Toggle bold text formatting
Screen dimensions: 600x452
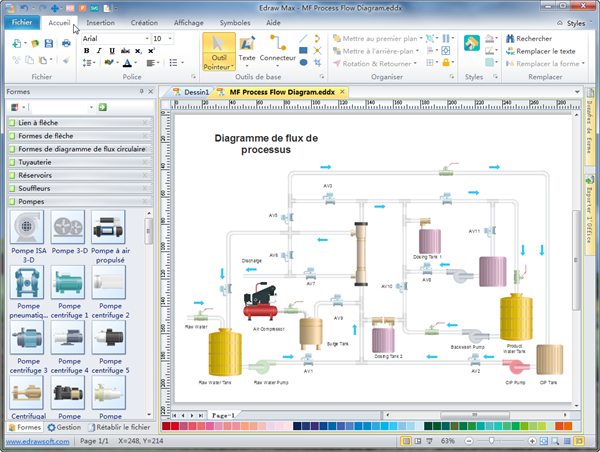(x=86, y=51)
